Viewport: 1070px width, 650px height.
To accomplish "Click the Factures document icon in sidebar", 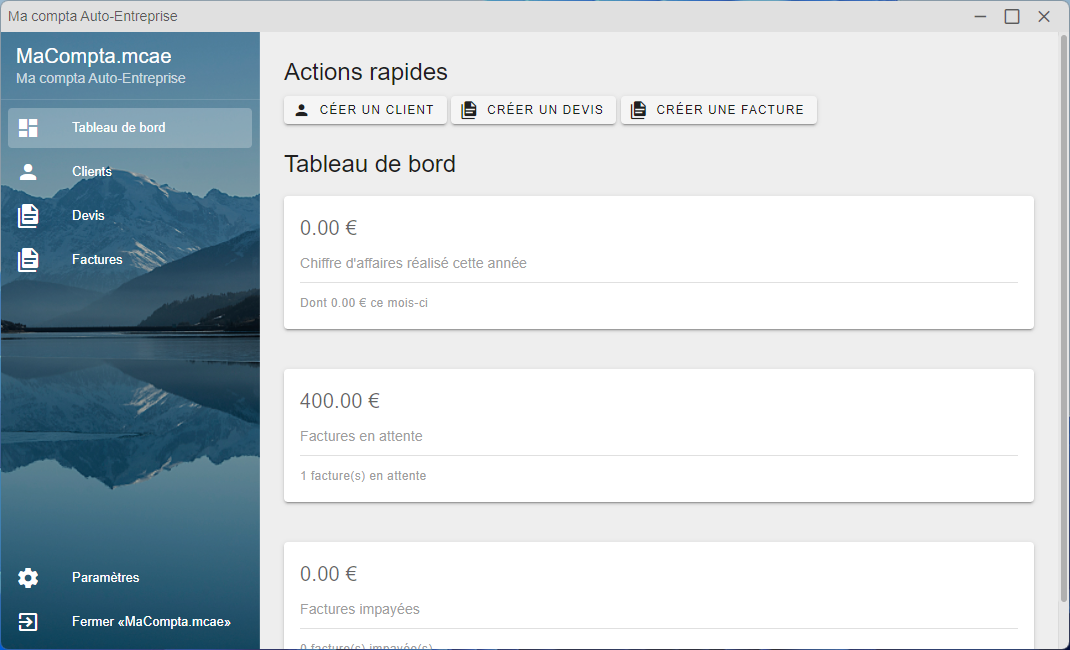I will [28, 260].
